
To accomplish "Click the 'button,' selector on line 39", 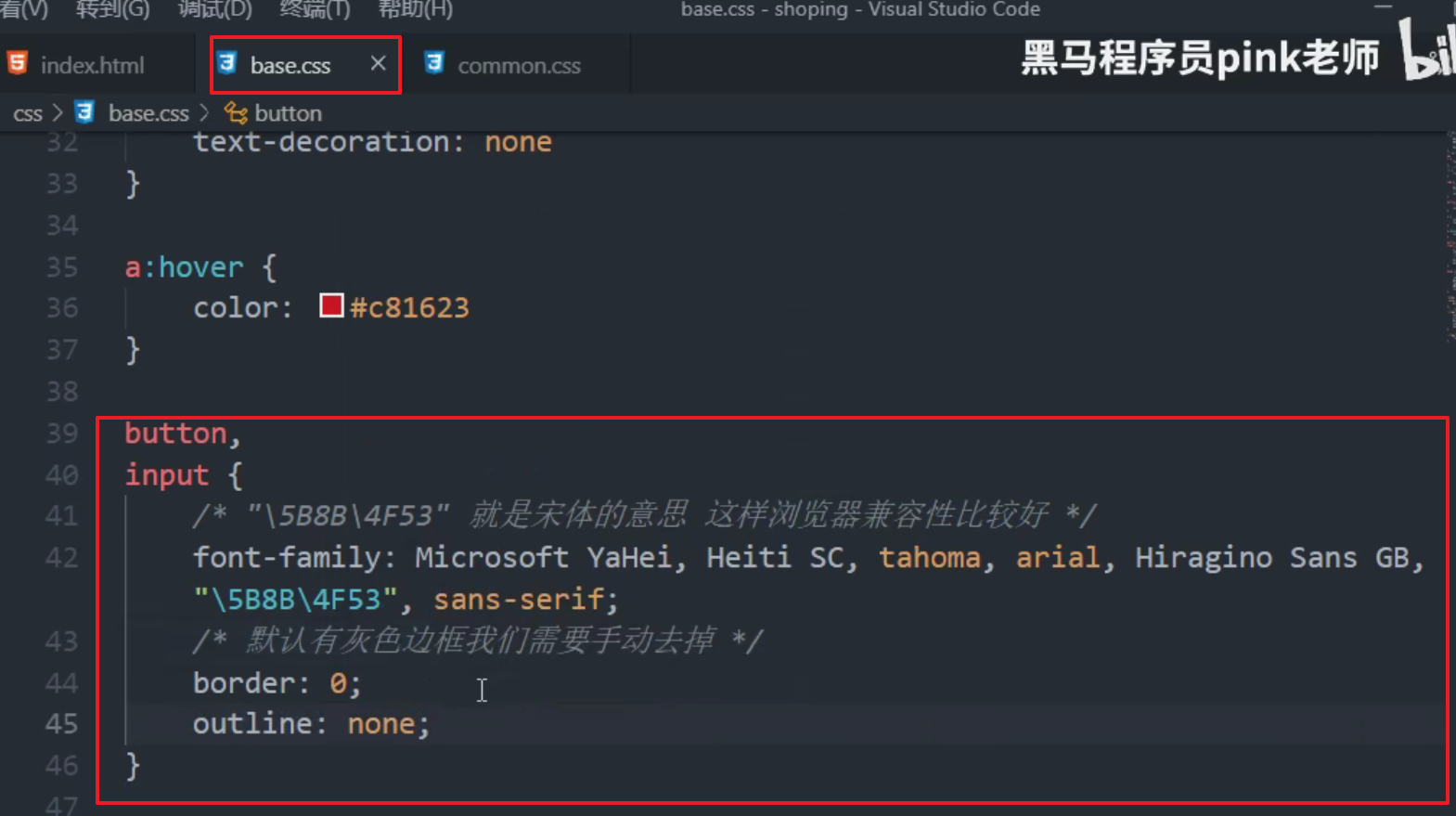I will (183, 434).
